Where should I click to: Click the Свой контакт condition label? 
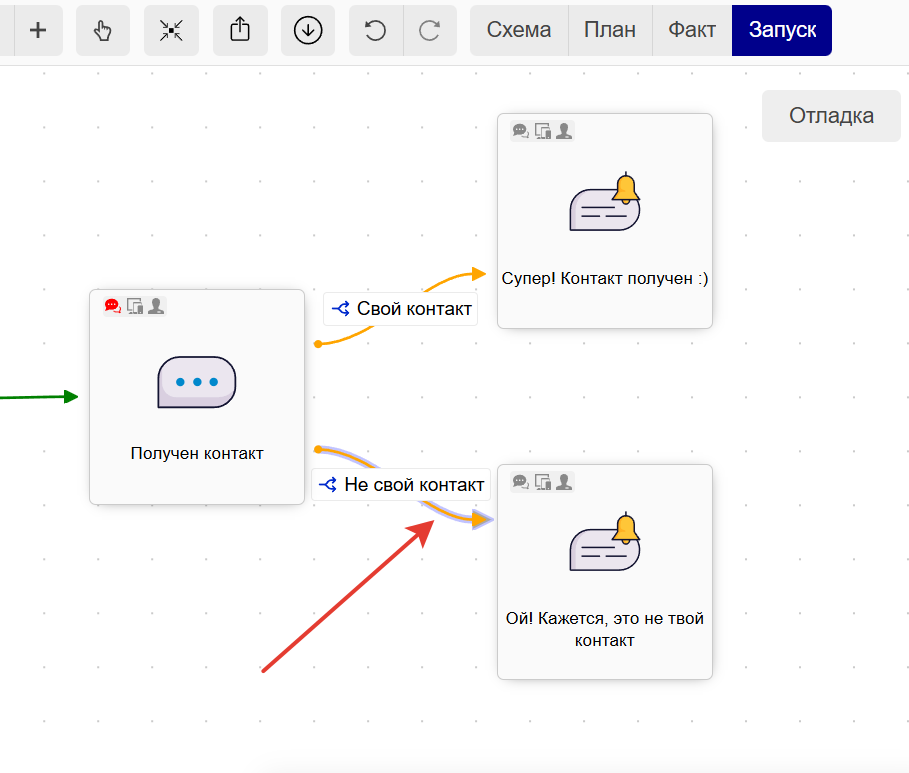click(x=401, y=309)
